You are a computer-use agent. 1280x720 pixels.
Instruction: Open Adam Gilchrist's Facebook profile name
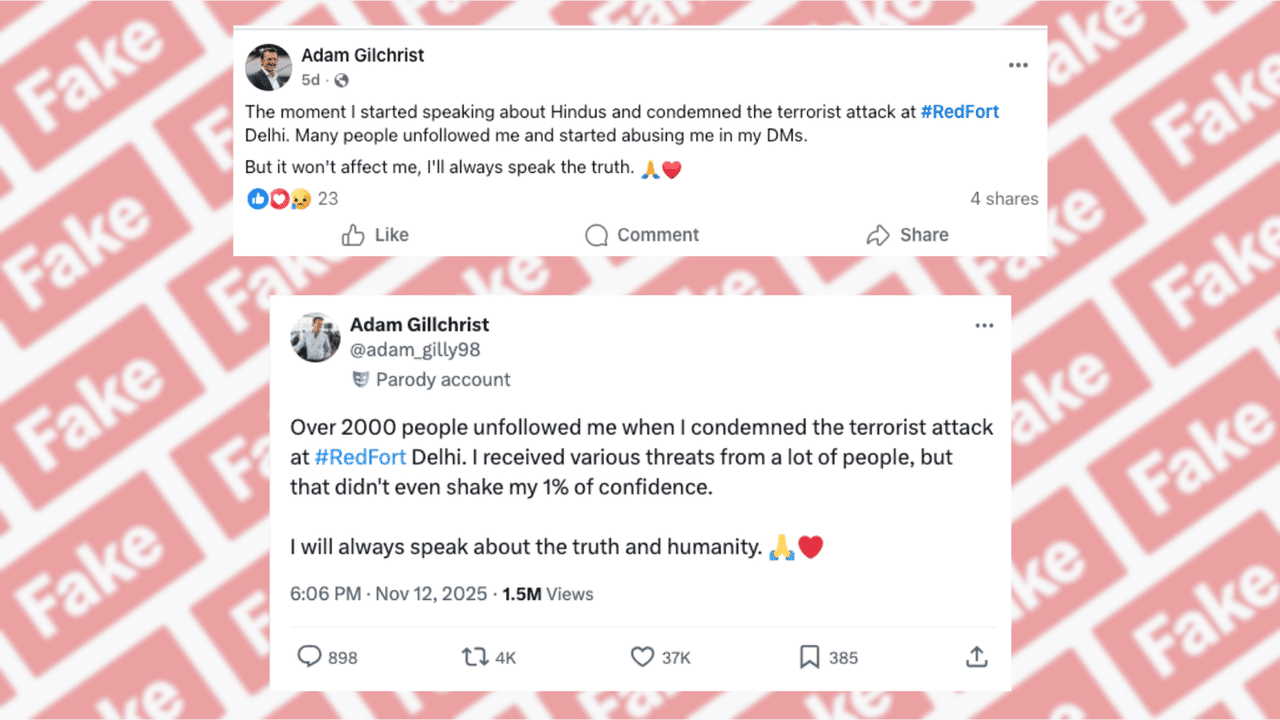[x=362, y=55]
